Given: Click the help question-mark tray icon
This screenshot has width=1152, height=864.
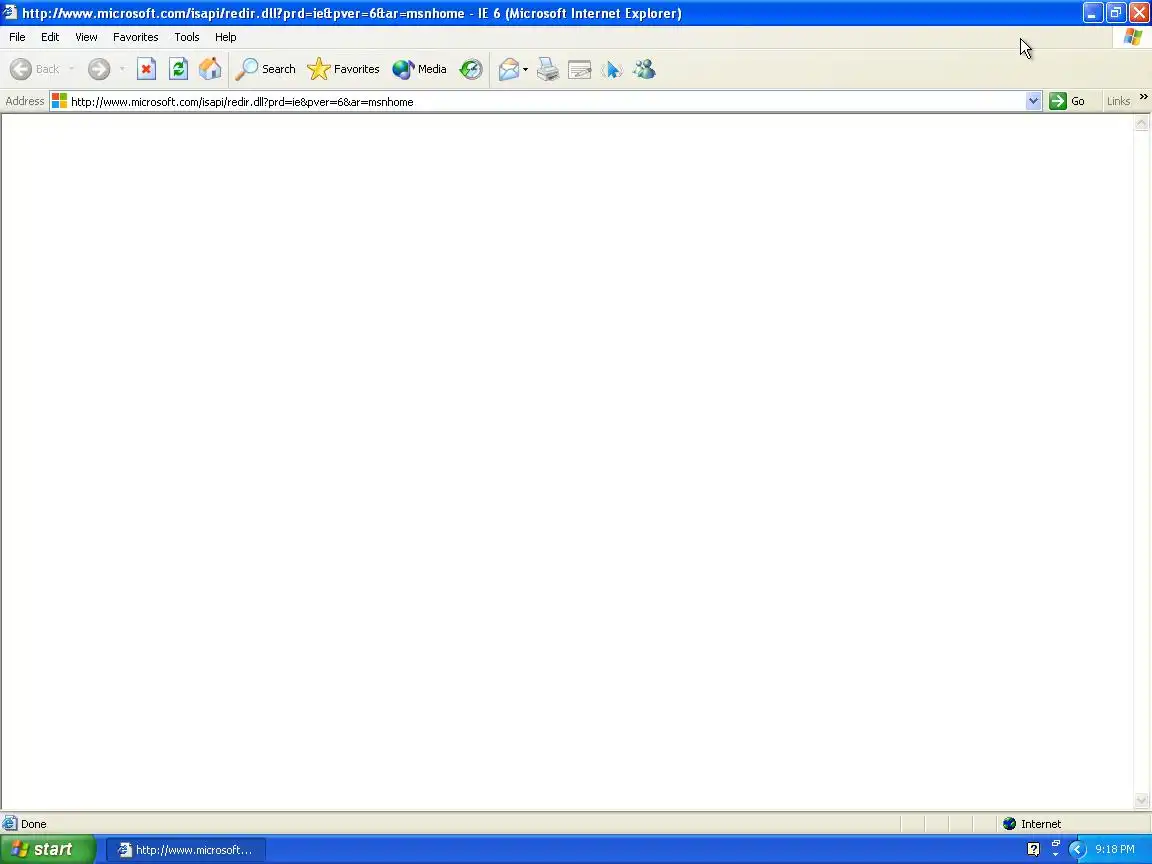Looking at the screenshot, I should [x=1033, y=850].
